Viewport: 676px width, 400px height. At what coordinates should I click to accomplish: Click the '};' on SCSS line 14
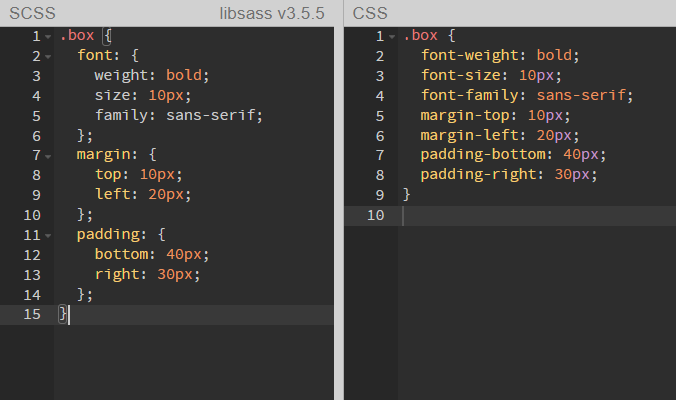(x=85, y=294)
